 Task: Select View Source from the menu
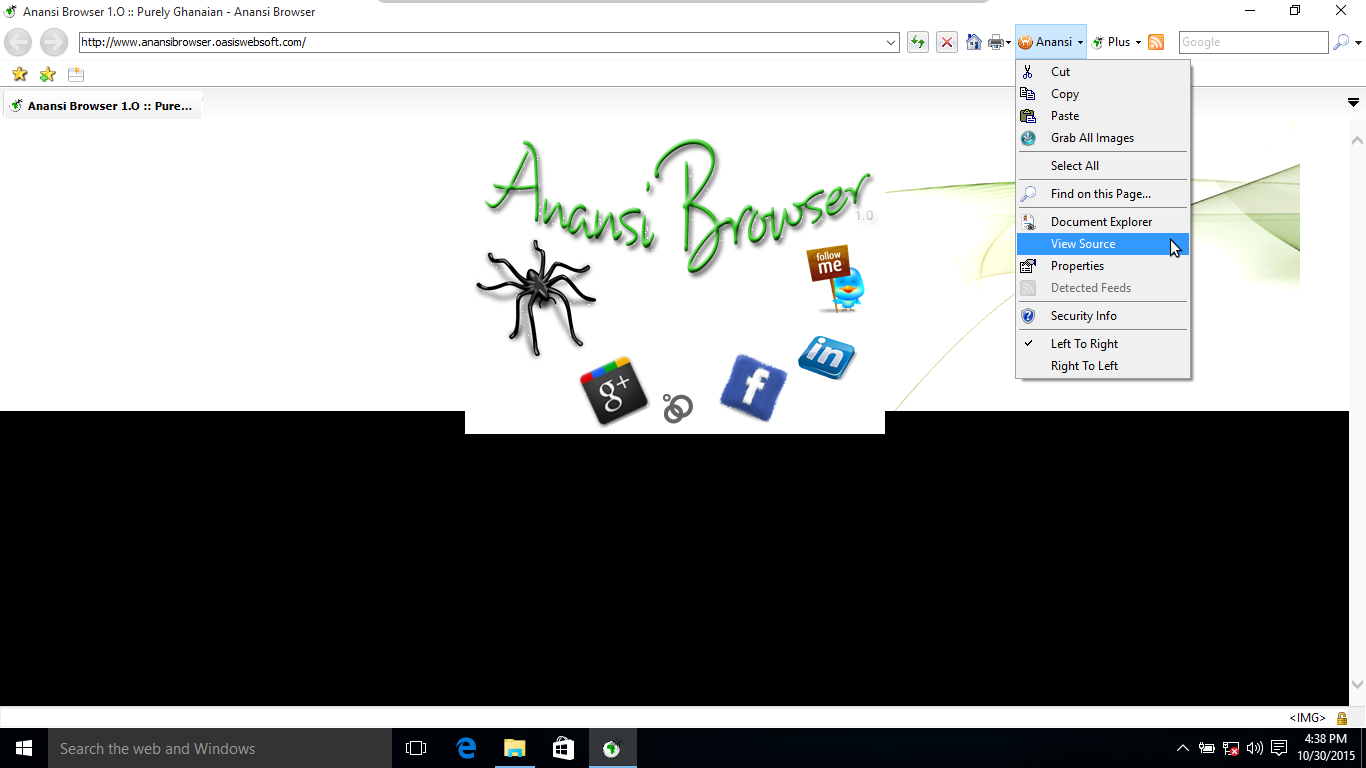coord(1082,244)
